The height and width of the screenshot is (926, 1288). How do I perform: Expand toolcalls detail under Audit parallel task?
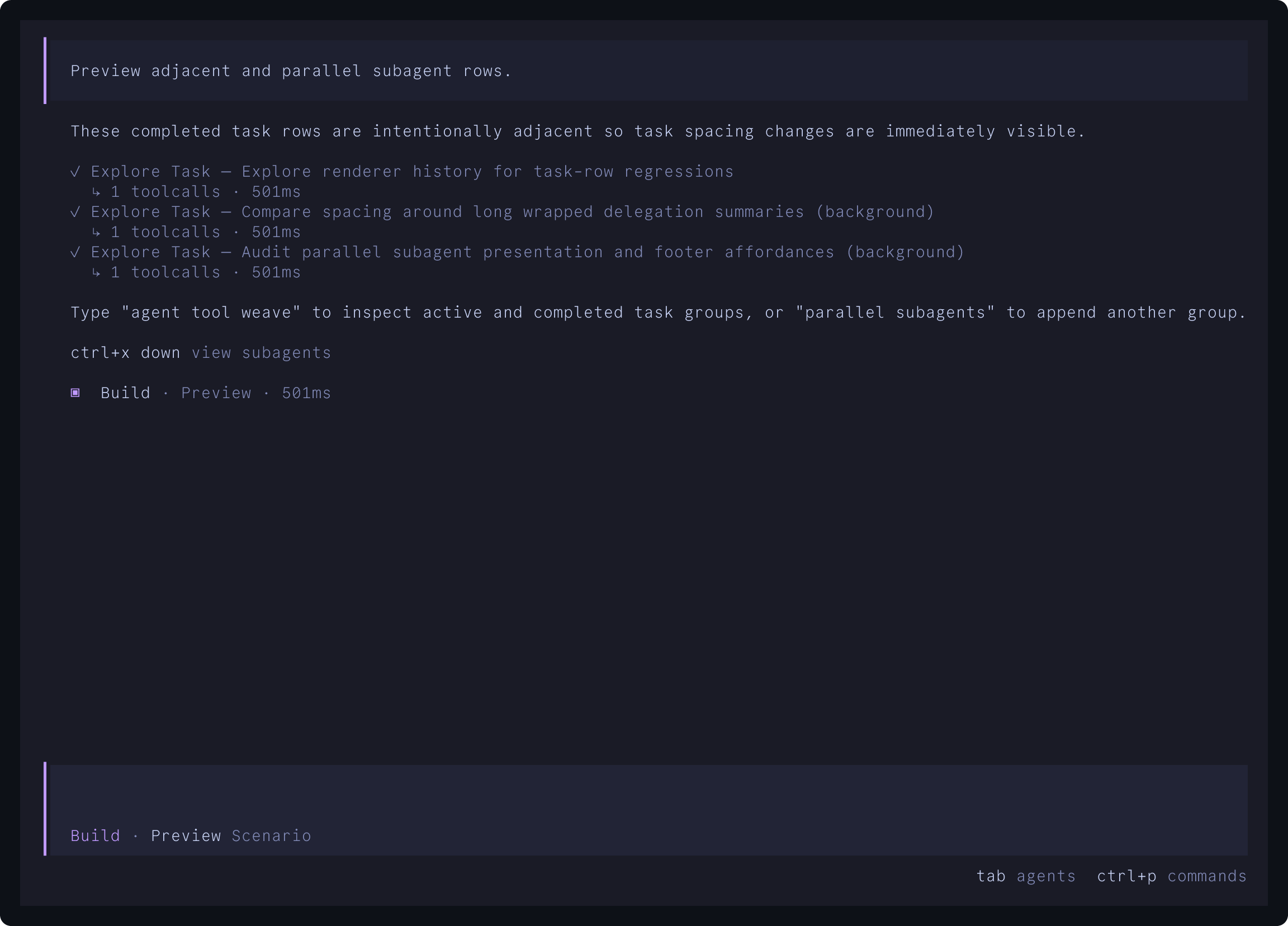tap(206, 273)
